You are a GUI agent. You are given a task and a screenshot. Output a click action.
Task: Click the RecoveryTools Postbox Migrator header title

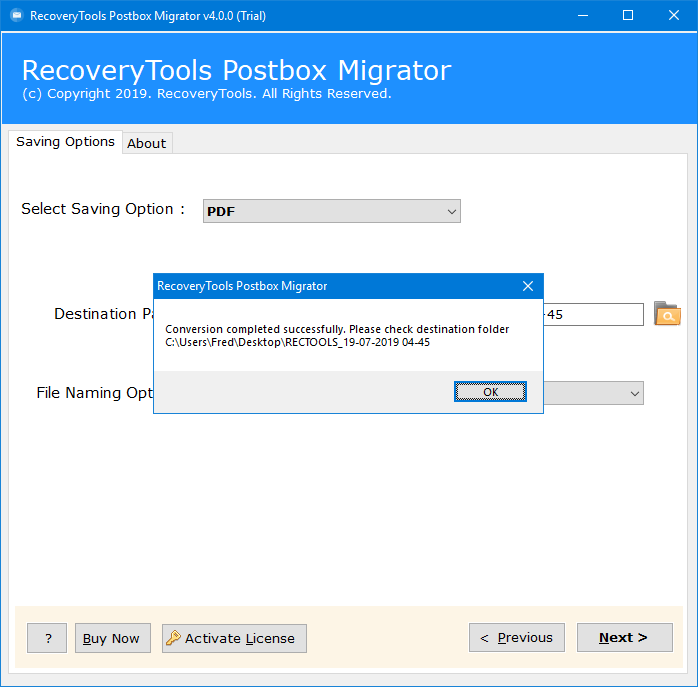coord(237,70)
